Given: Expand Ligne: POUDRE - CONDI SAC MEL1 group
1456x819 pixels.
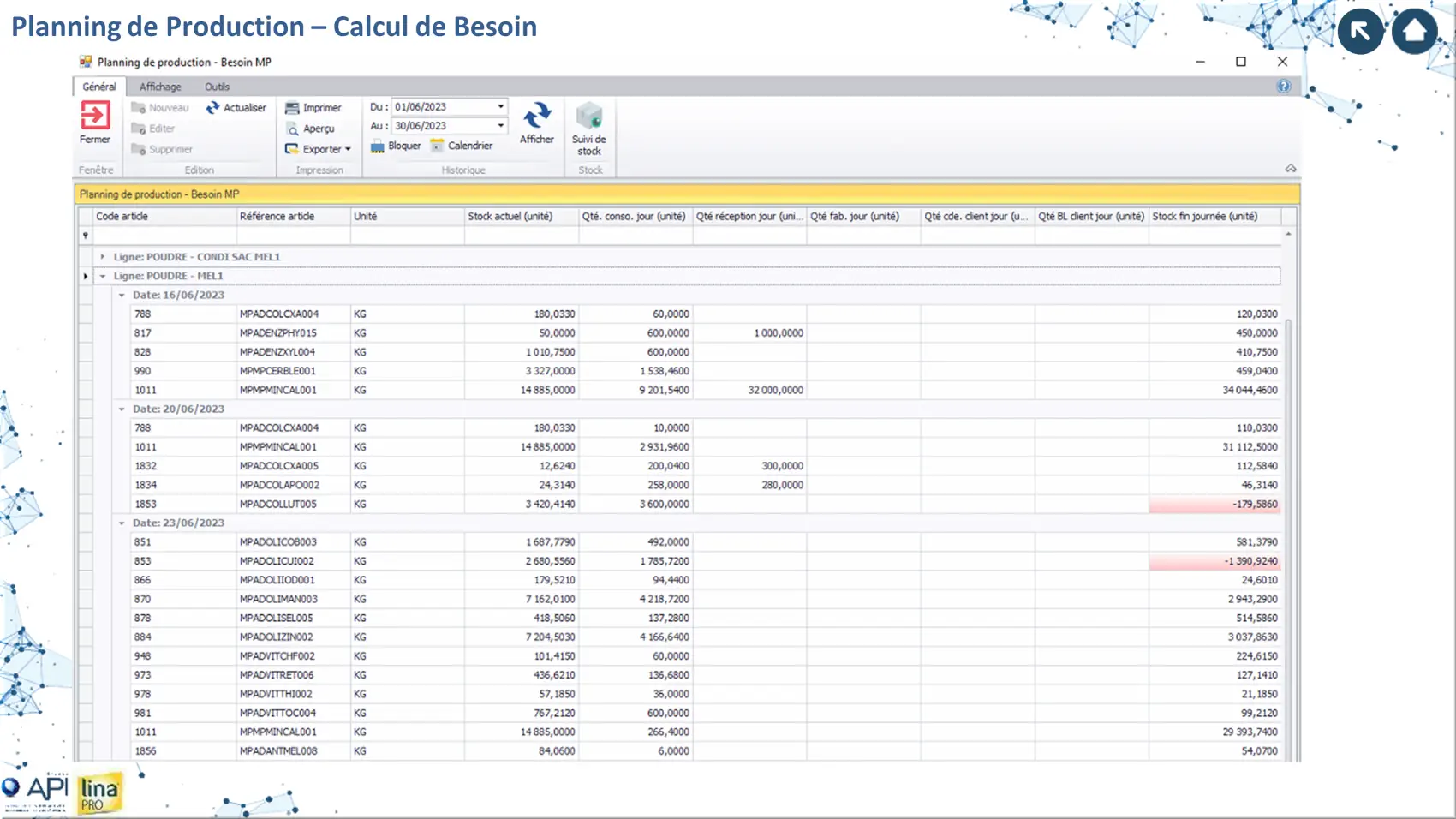Looking at the screenshot, I should click(103, 257).
